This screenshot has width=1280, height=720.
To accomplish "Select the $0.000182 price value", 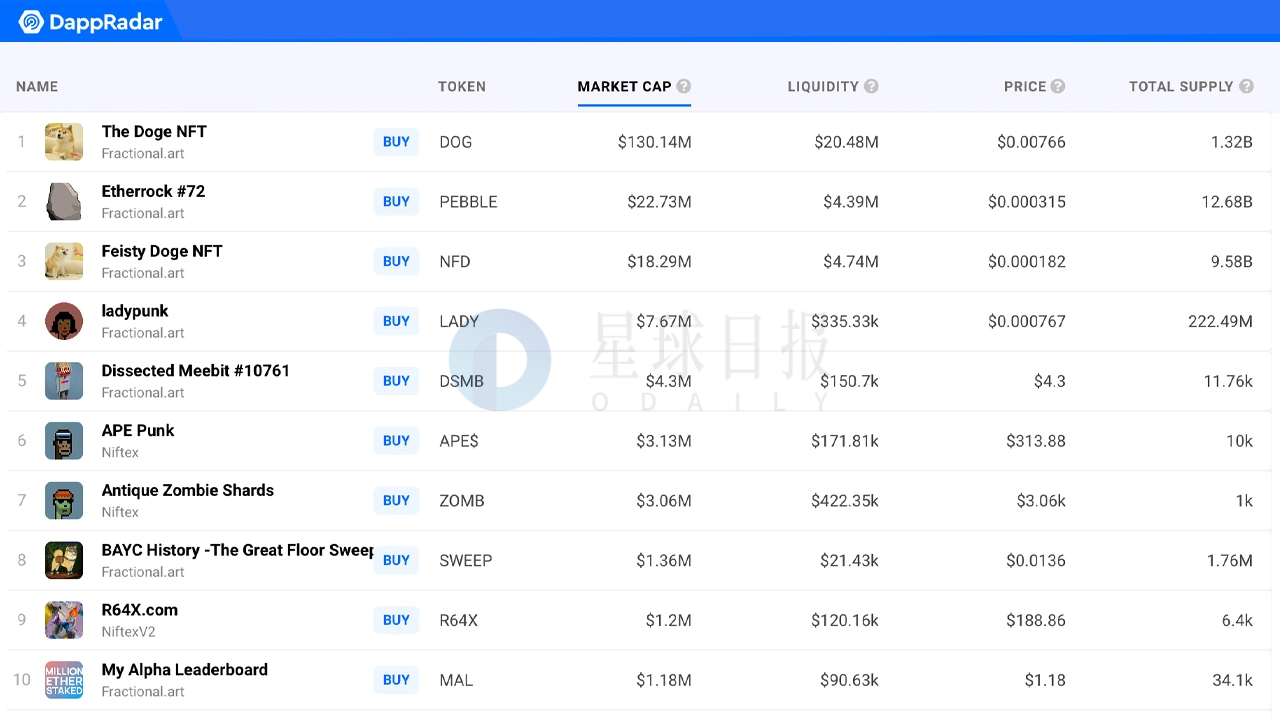I will tap(1027, 262).
